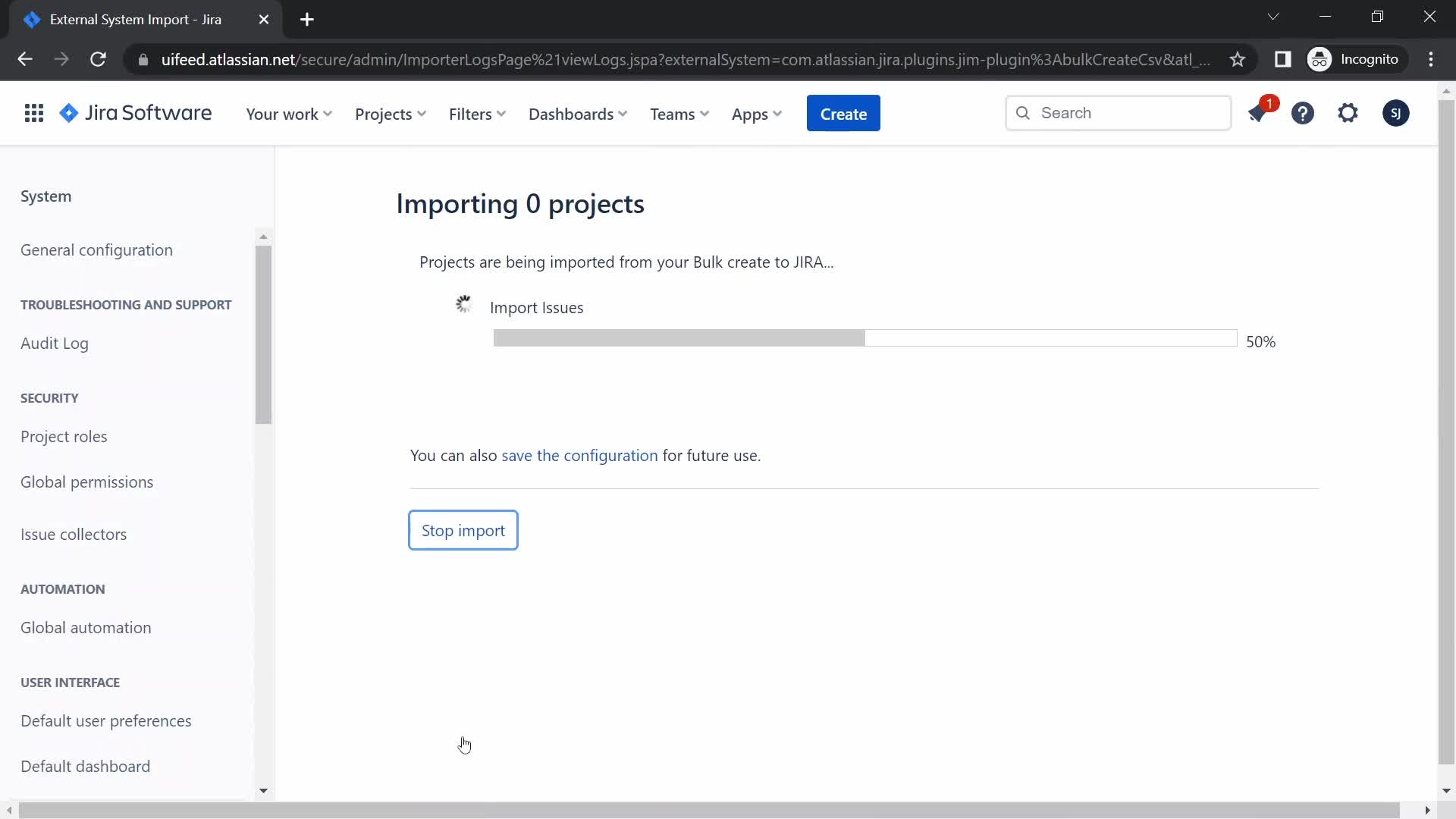Viewport: 1456px width, 819px height.
Task: Select the General configuration menu item
Action: (96, 249)
